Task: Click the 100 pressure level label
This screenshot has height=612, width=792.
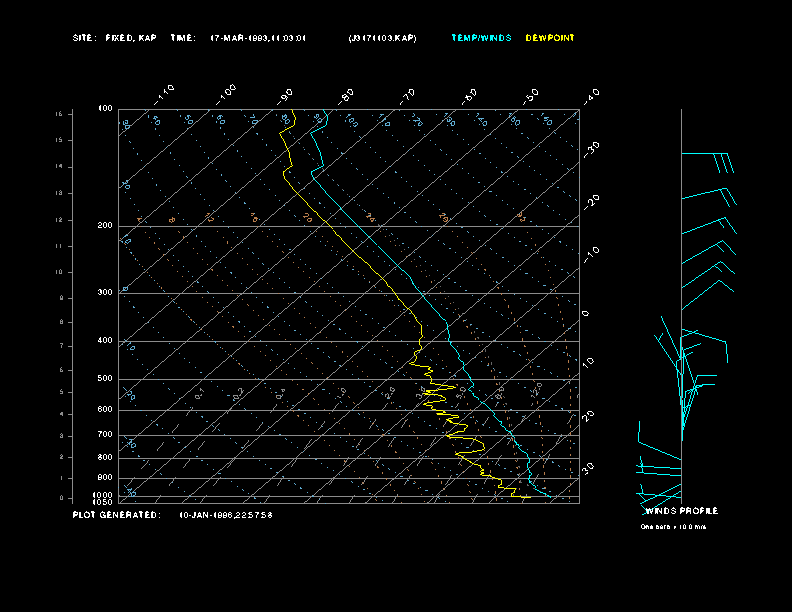Action: (105, 109)
